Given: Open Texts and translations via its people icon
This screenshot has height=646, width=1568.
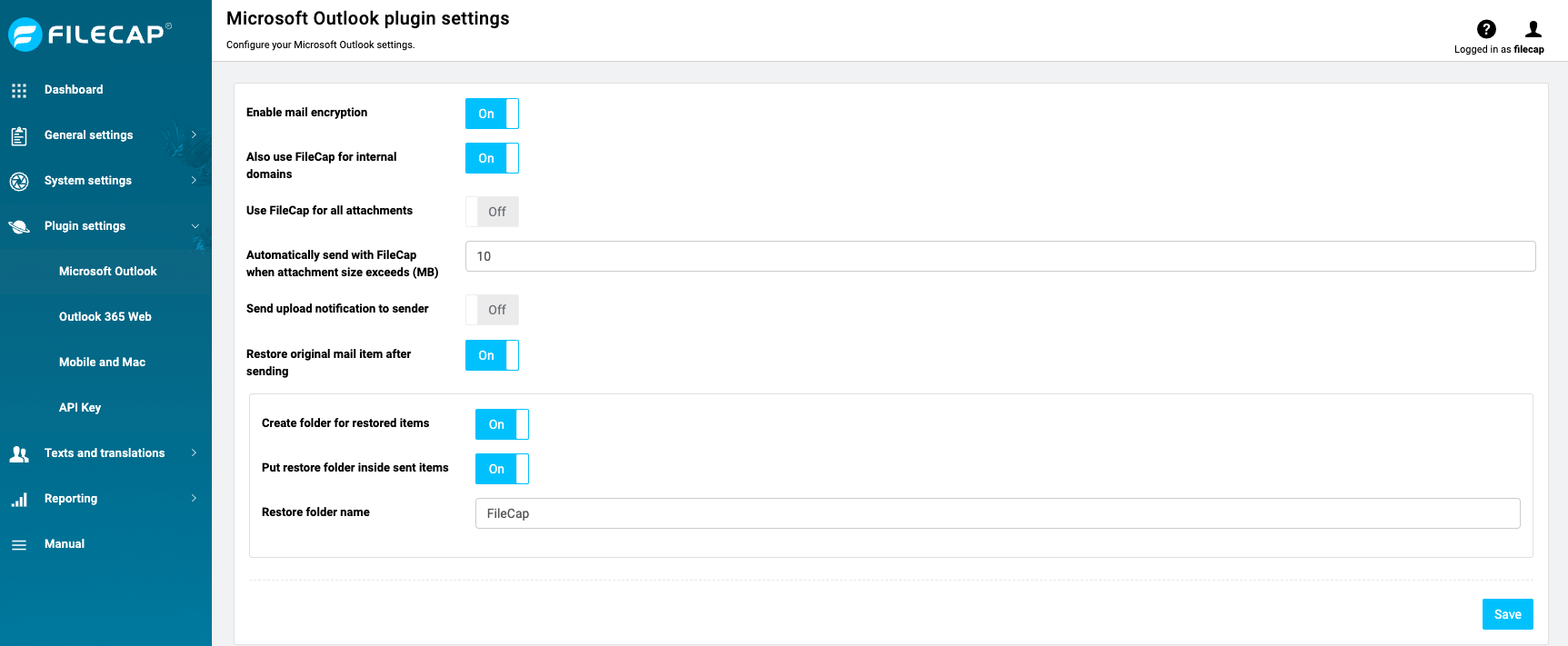Looking at the screenshot, I should [x=19, y=452].
